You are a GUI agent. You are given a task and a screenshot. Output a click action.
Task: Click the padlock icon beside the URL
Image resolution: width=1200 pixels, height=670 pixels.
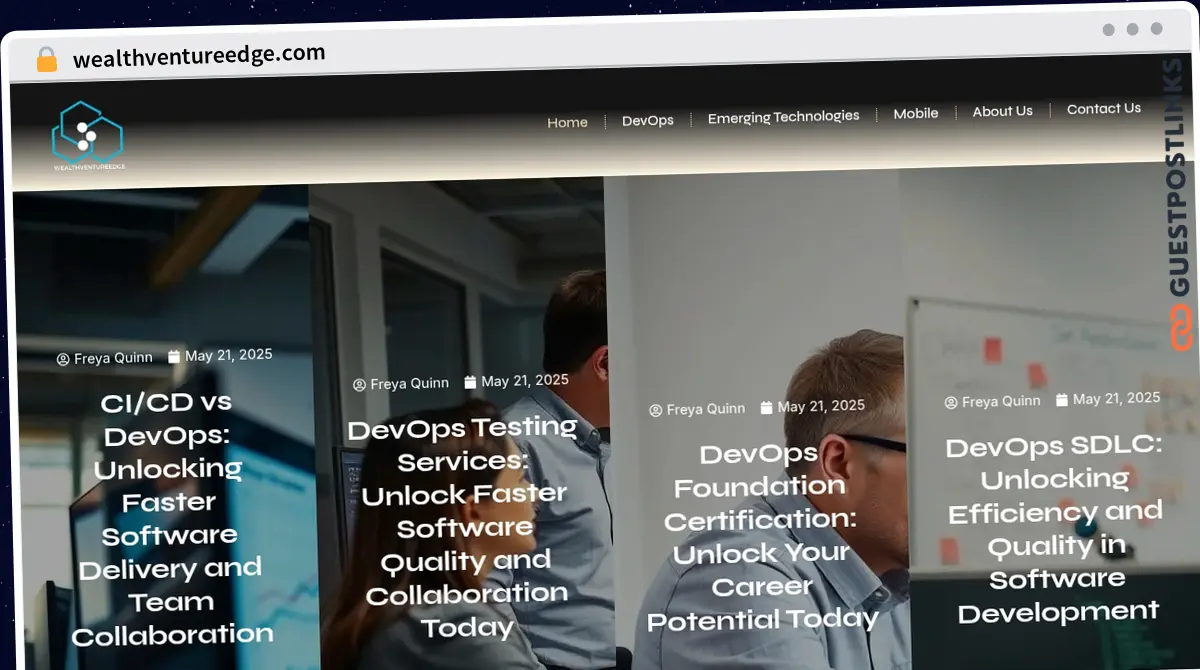(x=45, y=58)
